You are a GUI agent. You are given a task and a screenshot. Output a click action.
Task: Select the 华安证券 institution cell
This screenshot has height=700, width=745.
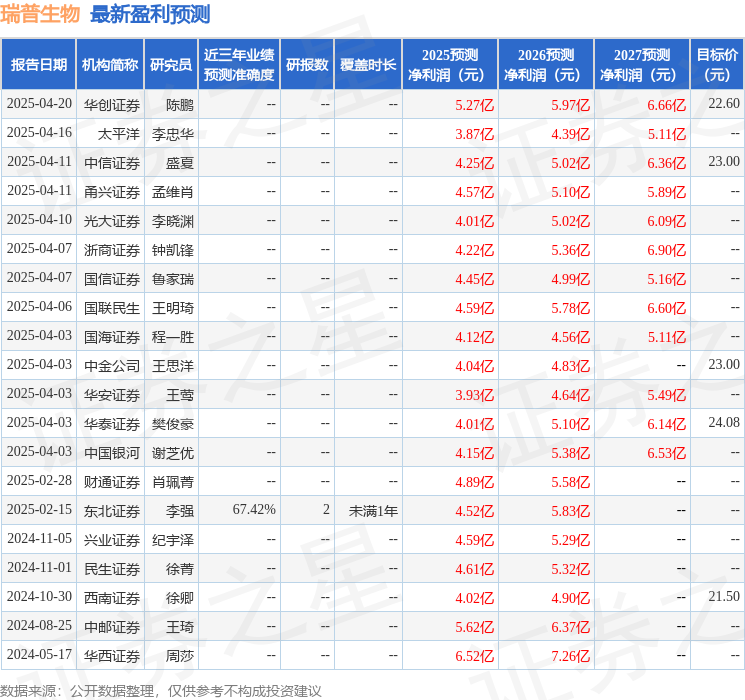pos(112,394)
